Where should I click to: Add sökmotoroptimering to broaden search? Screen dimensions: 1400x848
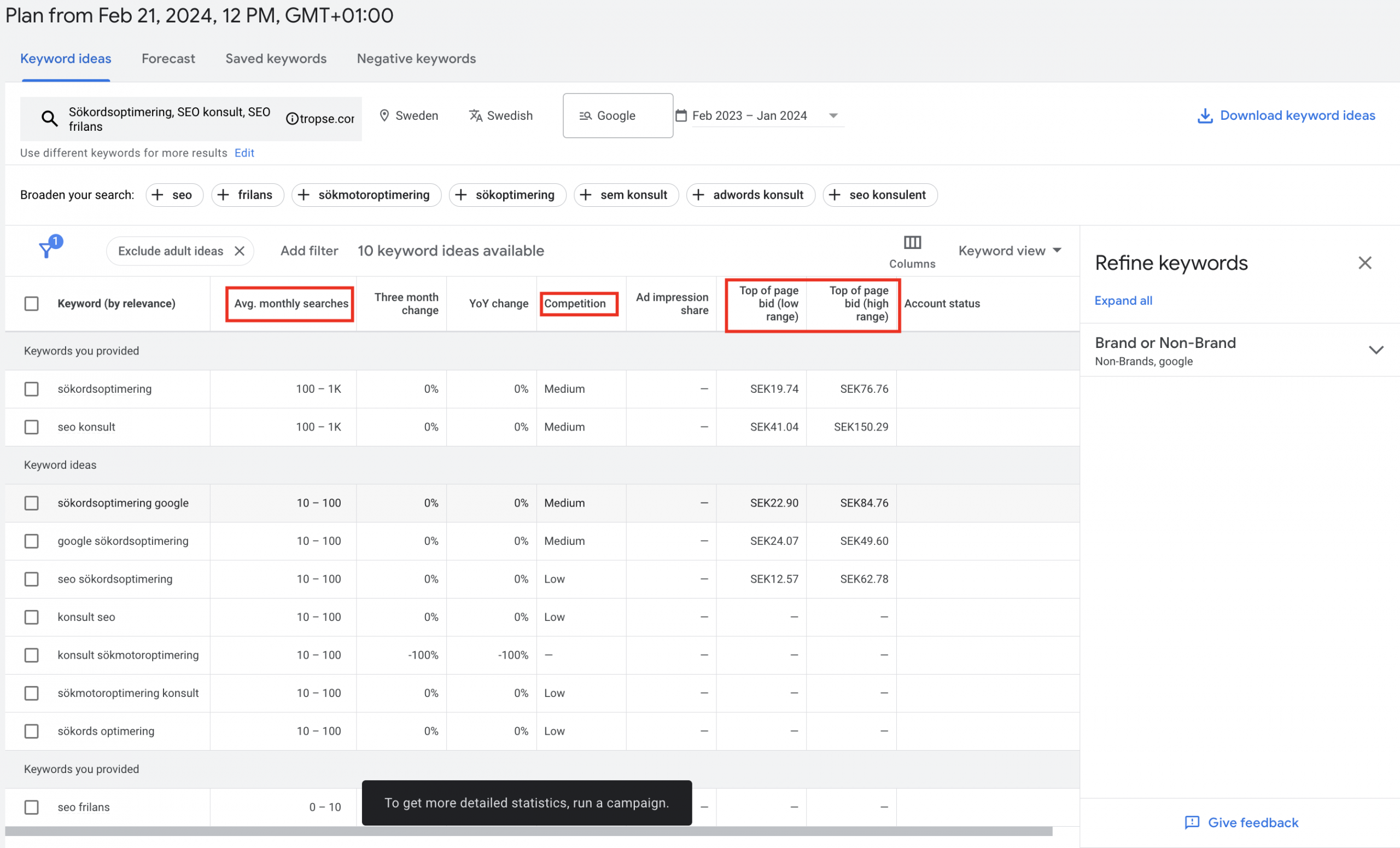[x=366, y=195]
